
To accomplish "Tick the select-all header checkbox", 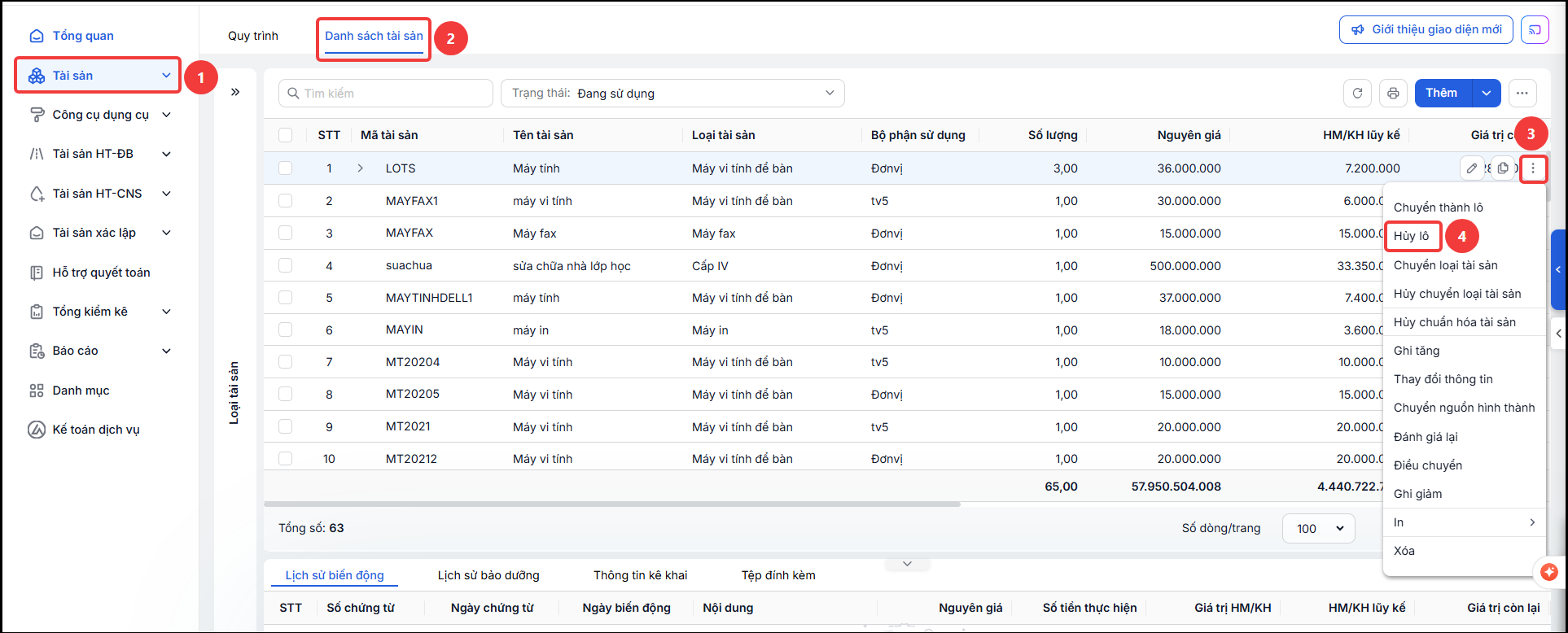I will 286,135.
